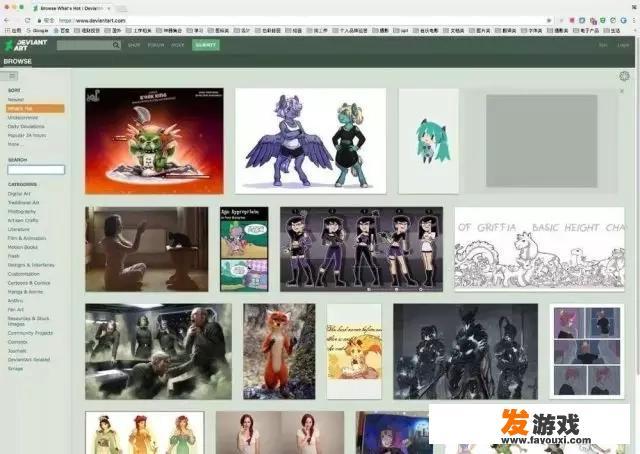This screenshot has width=640, height=454.
Task: Open the red-haired woman photo thumbnail
Action: (280, 433)
